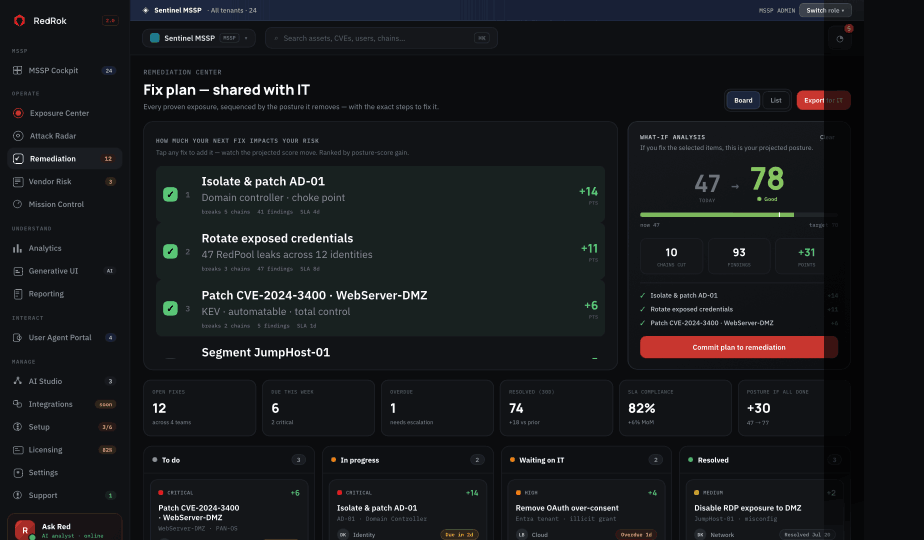Click the notifications icon with red badge
The width and height of the screenshot is (924, 540).
(x=840, y=38)
